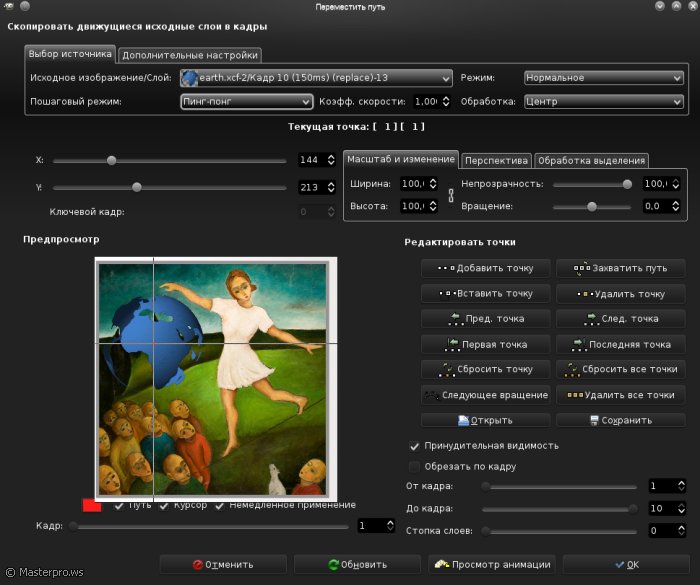Open the Пинг-понг step mode dropdown
The height and width of the screenshot is (585, 700).
(246, 101)
